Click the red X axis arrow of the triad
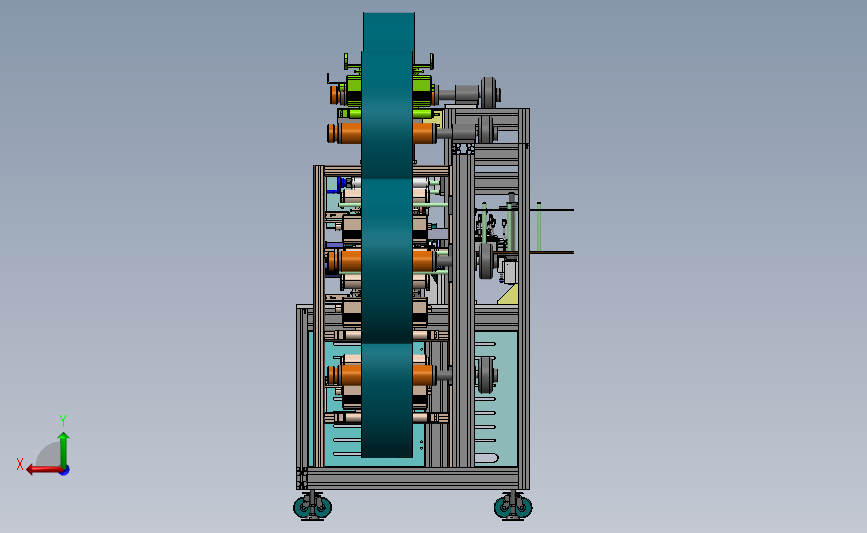 click(x=44, y=470)
